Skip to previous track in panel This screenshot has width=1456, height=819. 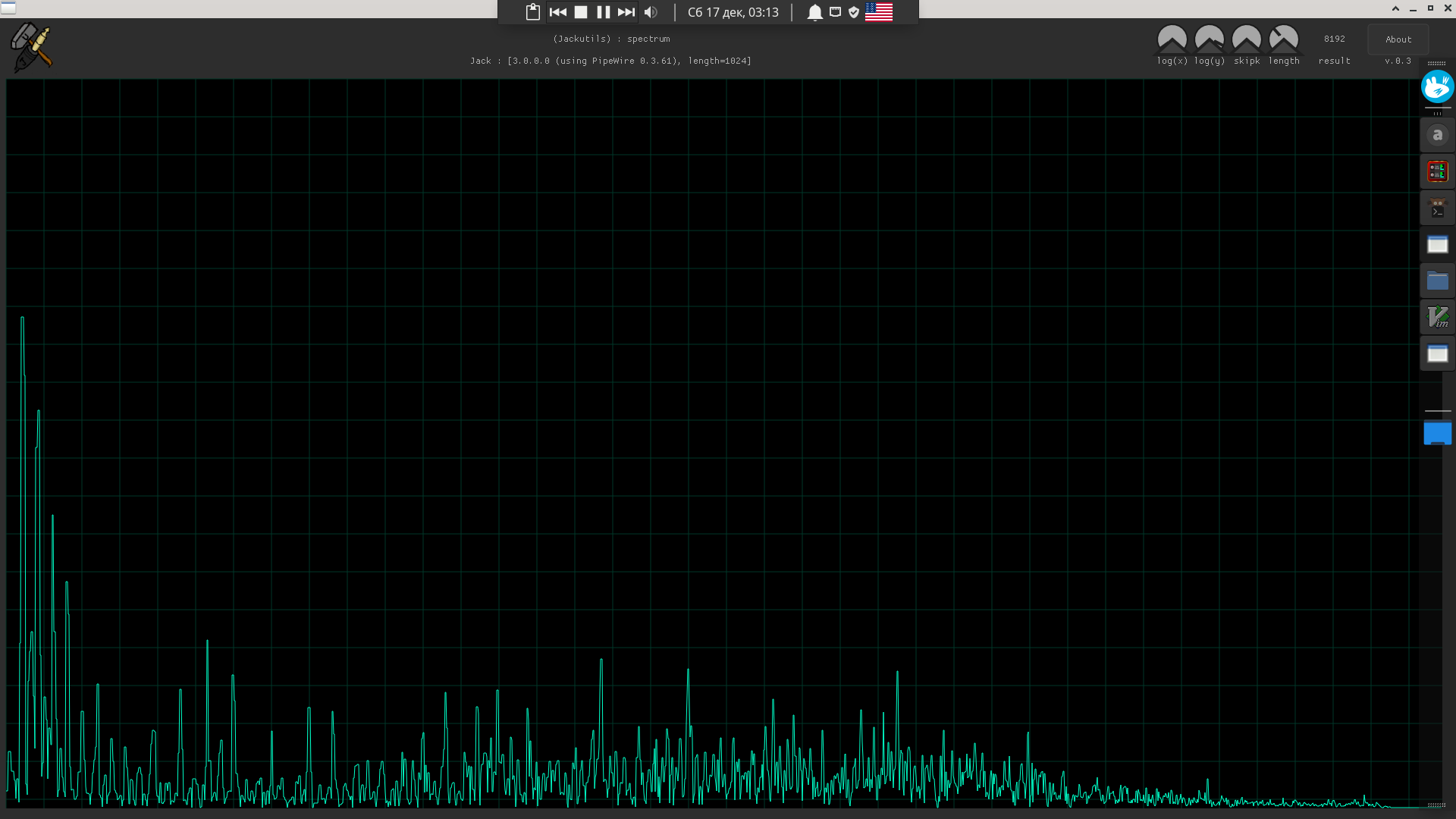[x=558, y=12]
